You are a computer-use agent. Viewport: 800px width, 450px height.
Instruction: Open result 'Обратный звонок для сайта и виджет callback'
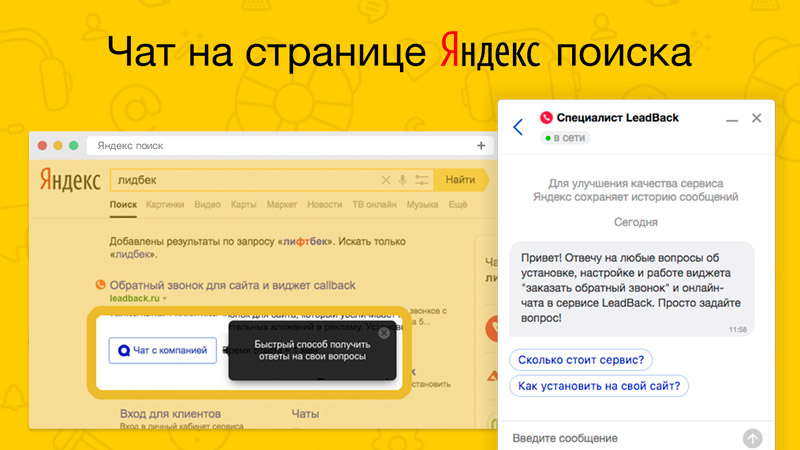[232, 285]
